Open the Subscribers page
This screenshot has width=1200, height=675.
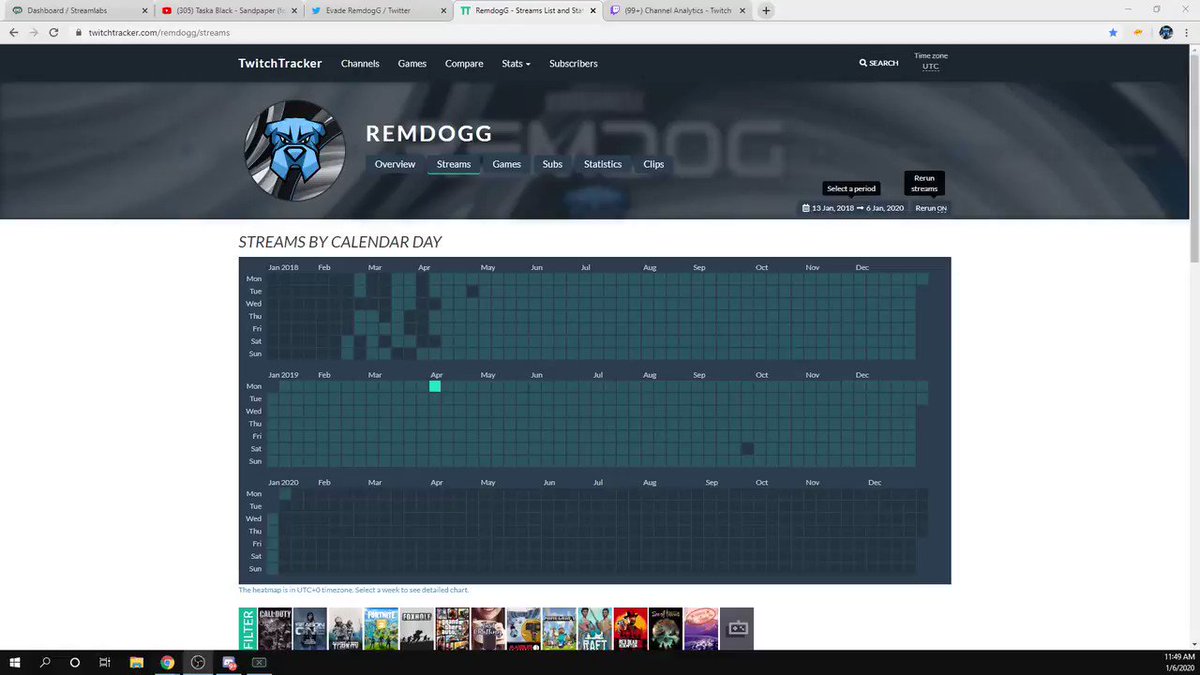(x=573, y=63)
